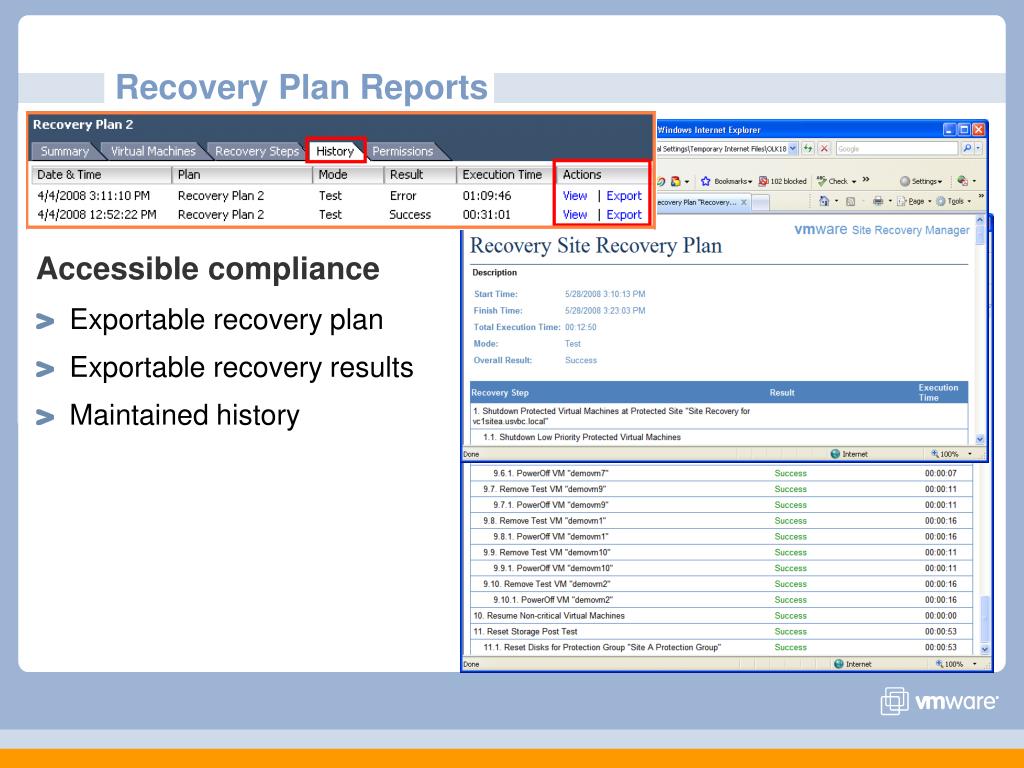
Task: Click the Result column header
Action: point(419,174)
